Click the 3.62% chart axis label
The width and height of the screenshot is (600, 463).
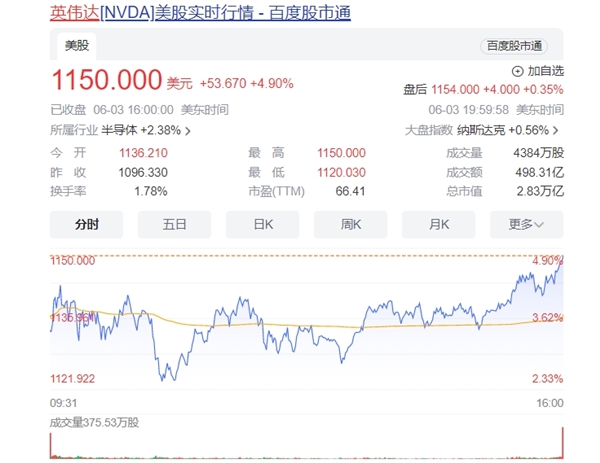point(548,317)
